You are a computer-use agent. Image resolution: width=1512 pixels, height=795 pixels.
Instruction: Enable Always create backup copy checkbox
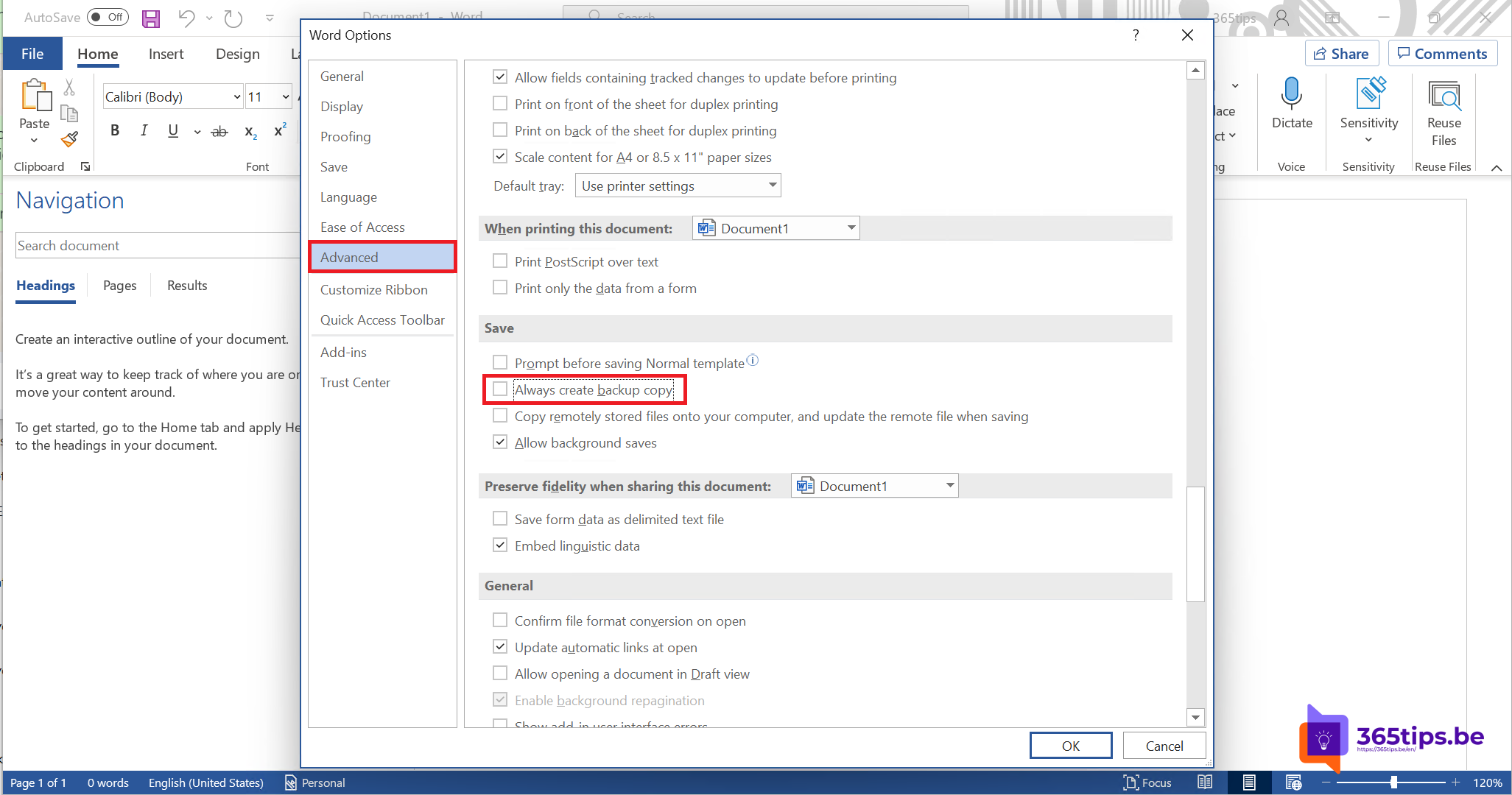click(x=500, y=389)
